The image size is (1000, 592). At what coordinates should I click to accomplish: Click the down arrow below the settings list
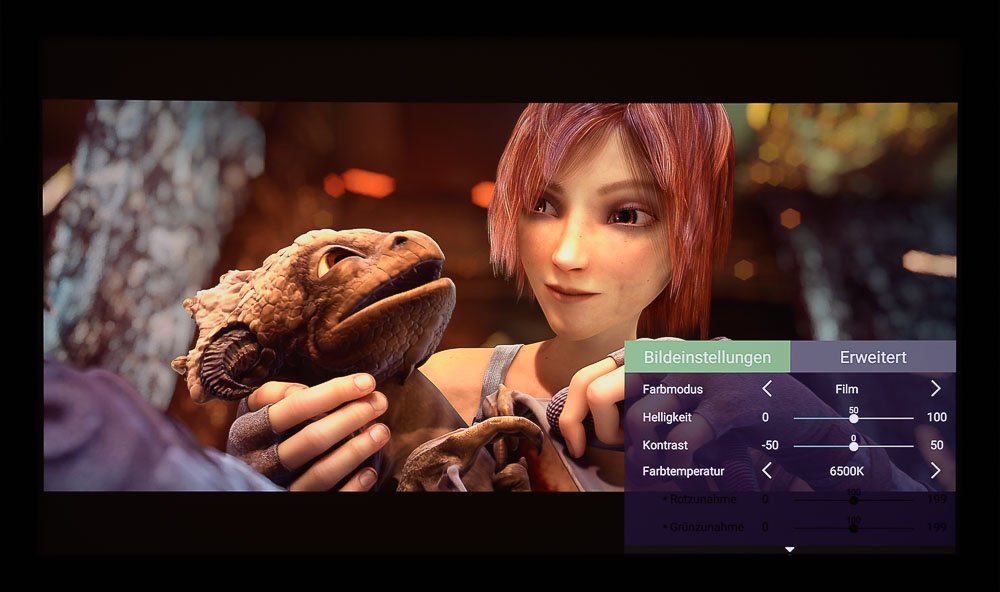coord(790,549)
